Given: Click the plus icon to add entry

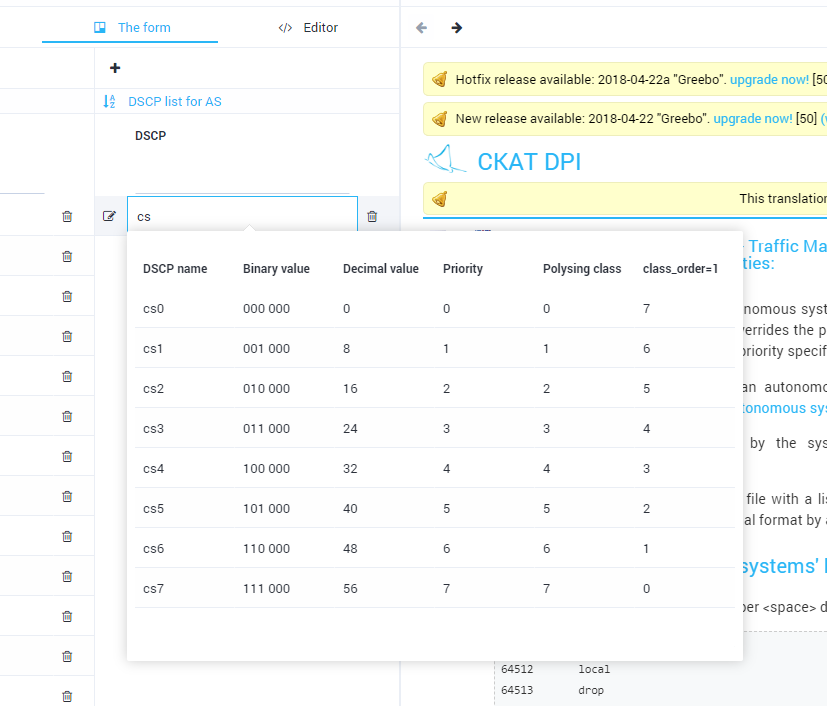Looking at the screenshot, I should (115, 68).
